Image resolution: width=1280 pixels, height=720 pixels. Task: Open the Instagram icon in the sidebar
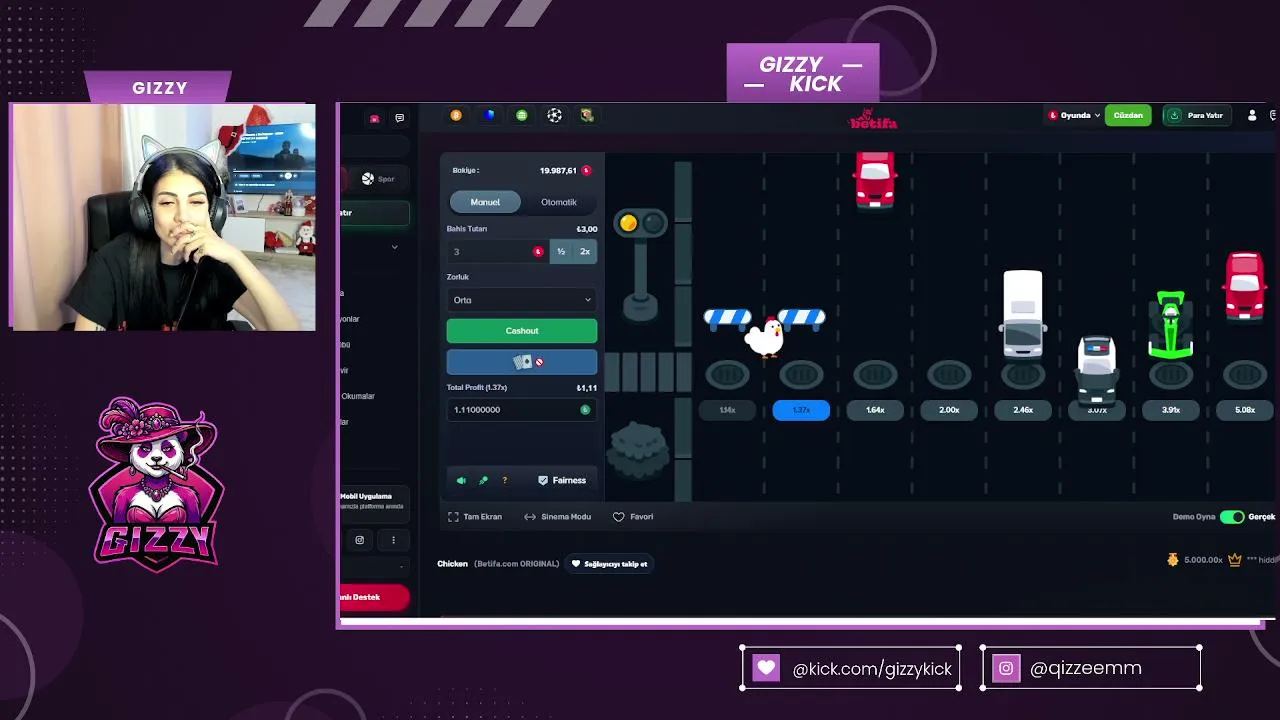coord(360,540)
